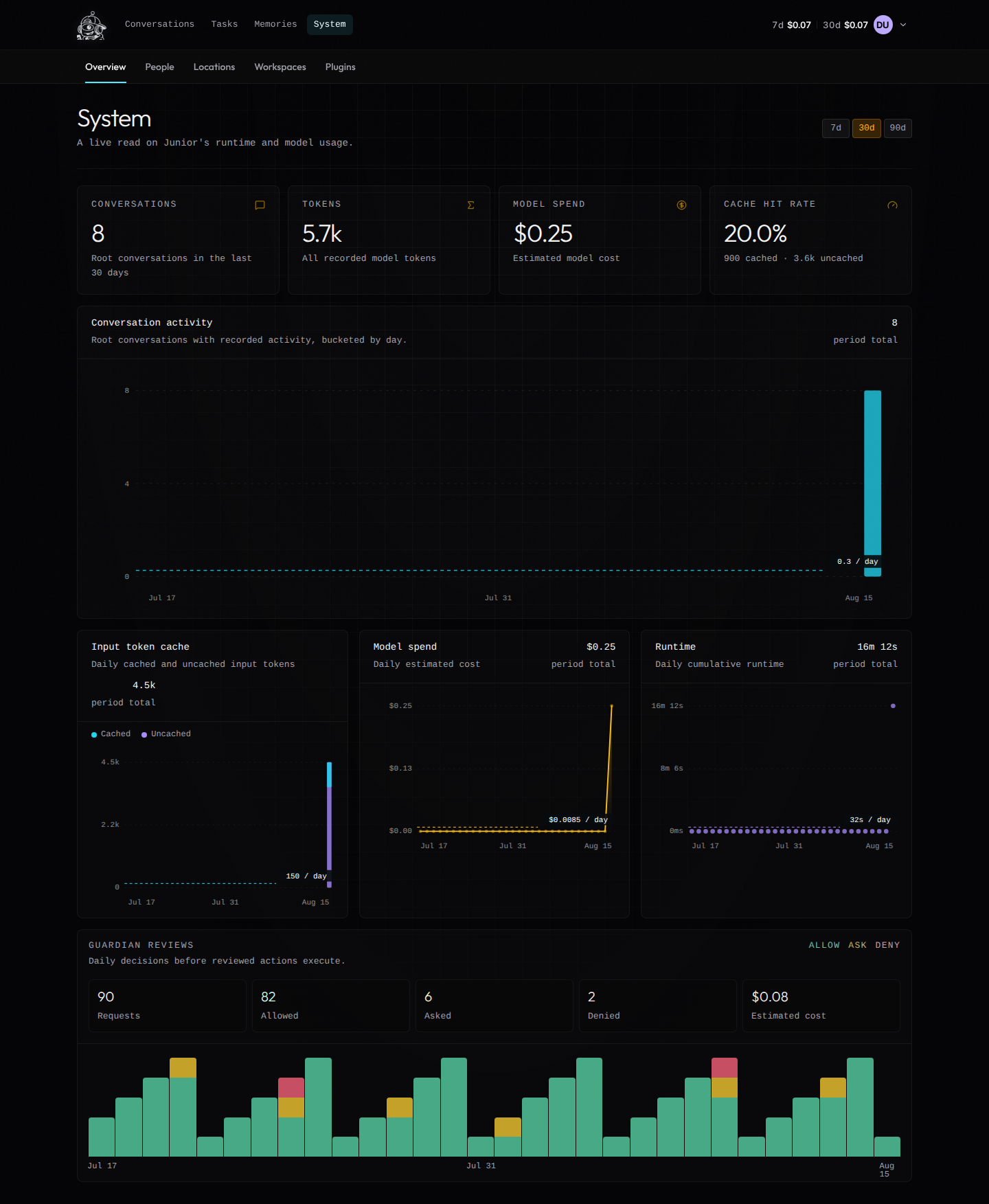Click the 'GUARDIAN REVIEWS' heading
The image size is (989, 1204).
(141, 945)
